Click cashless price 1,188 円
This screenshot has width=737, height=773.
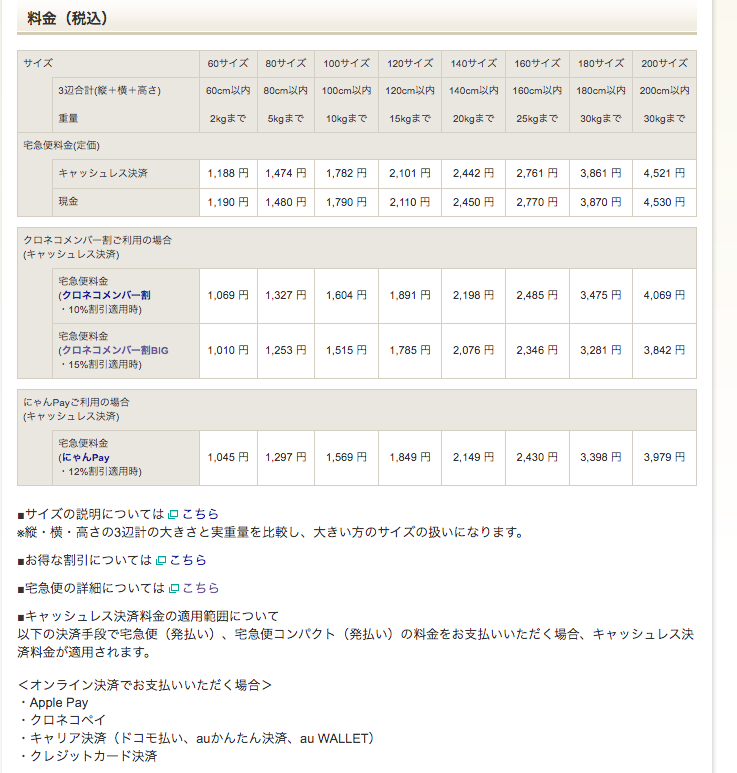pyautogui.click(x=228, y=174)
